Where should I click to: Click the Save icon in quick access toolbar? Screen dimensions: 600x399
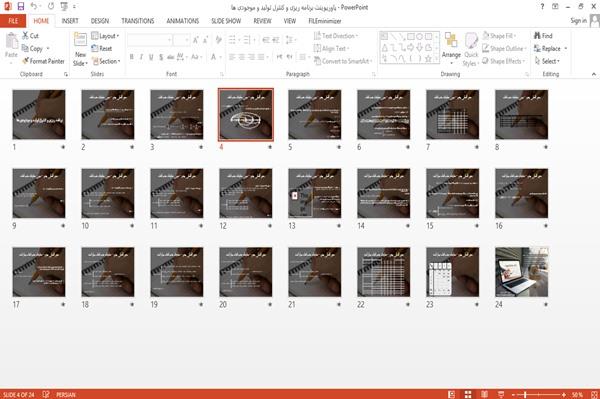21,6
